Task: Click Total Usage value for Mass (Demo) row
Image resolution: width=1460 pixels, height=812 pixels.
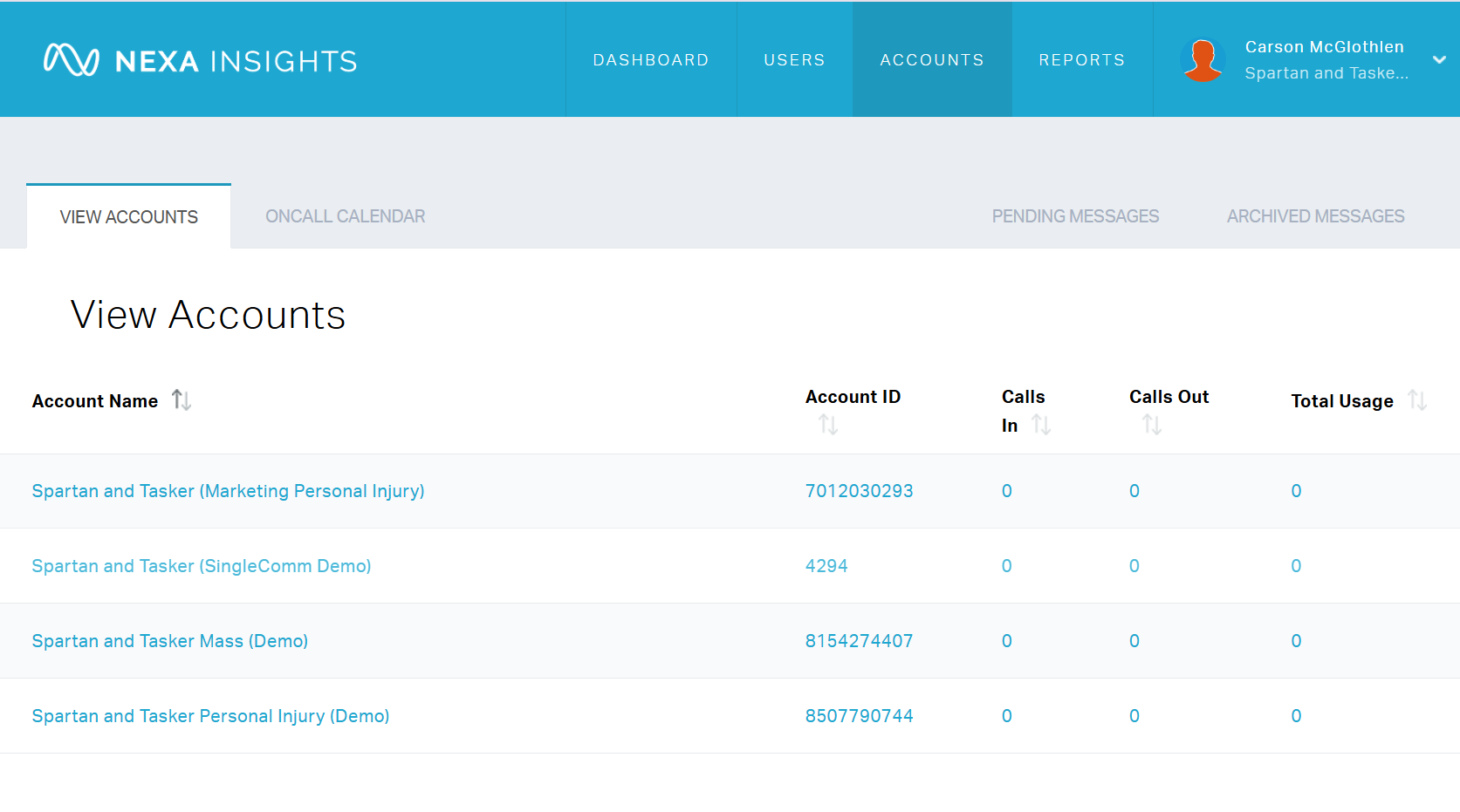Action: tap(1297, 641)
